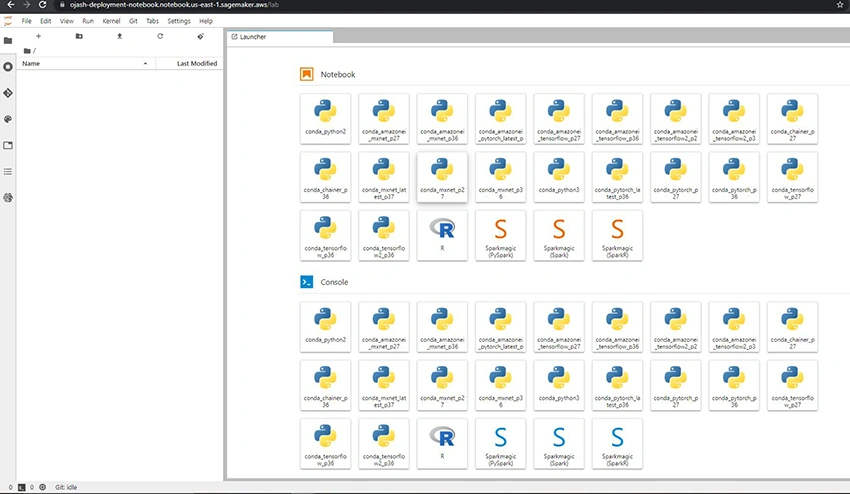Launch conda_pytorch_latest_p36 notebook
850x494 pixels.
(617, 177)
